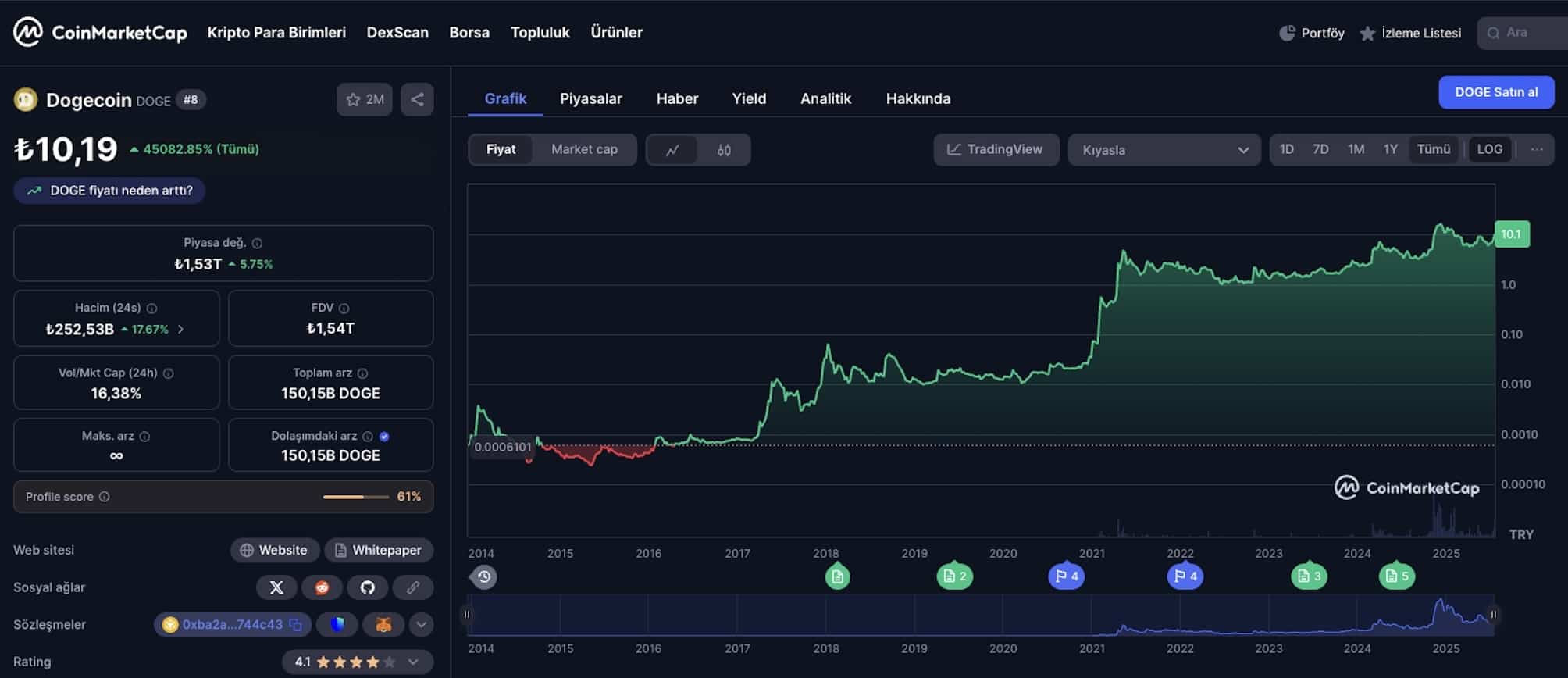Open Dogecoin's X social profile
The image size is (1568, 678).
point(276,587)
